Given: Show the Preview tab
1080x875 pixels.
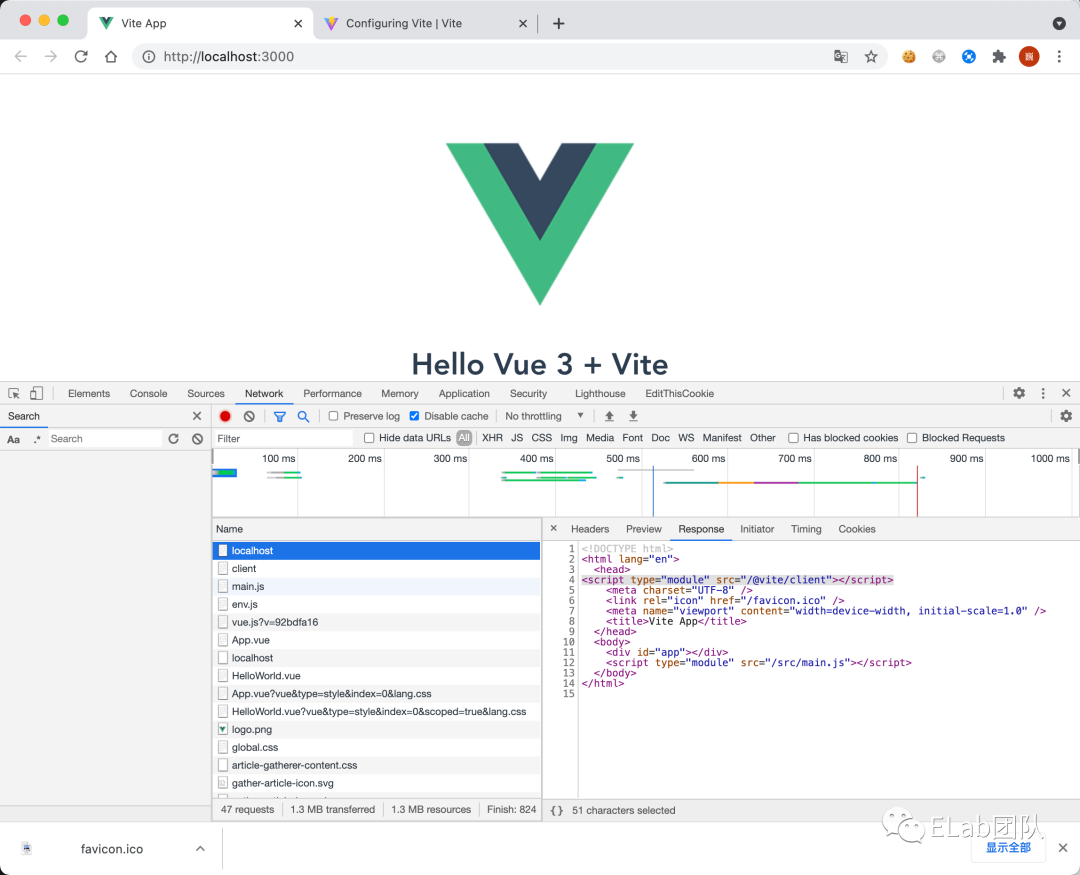Looking at the screenshot, I should 644,529.
